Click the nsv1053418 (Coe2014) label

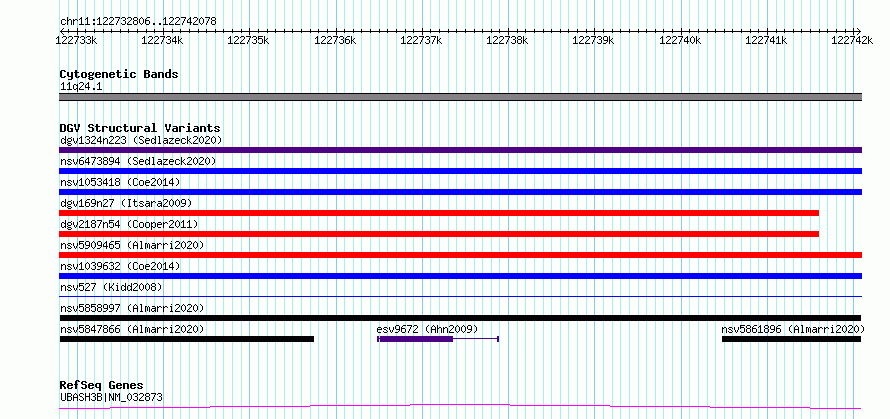coord(120,182)
